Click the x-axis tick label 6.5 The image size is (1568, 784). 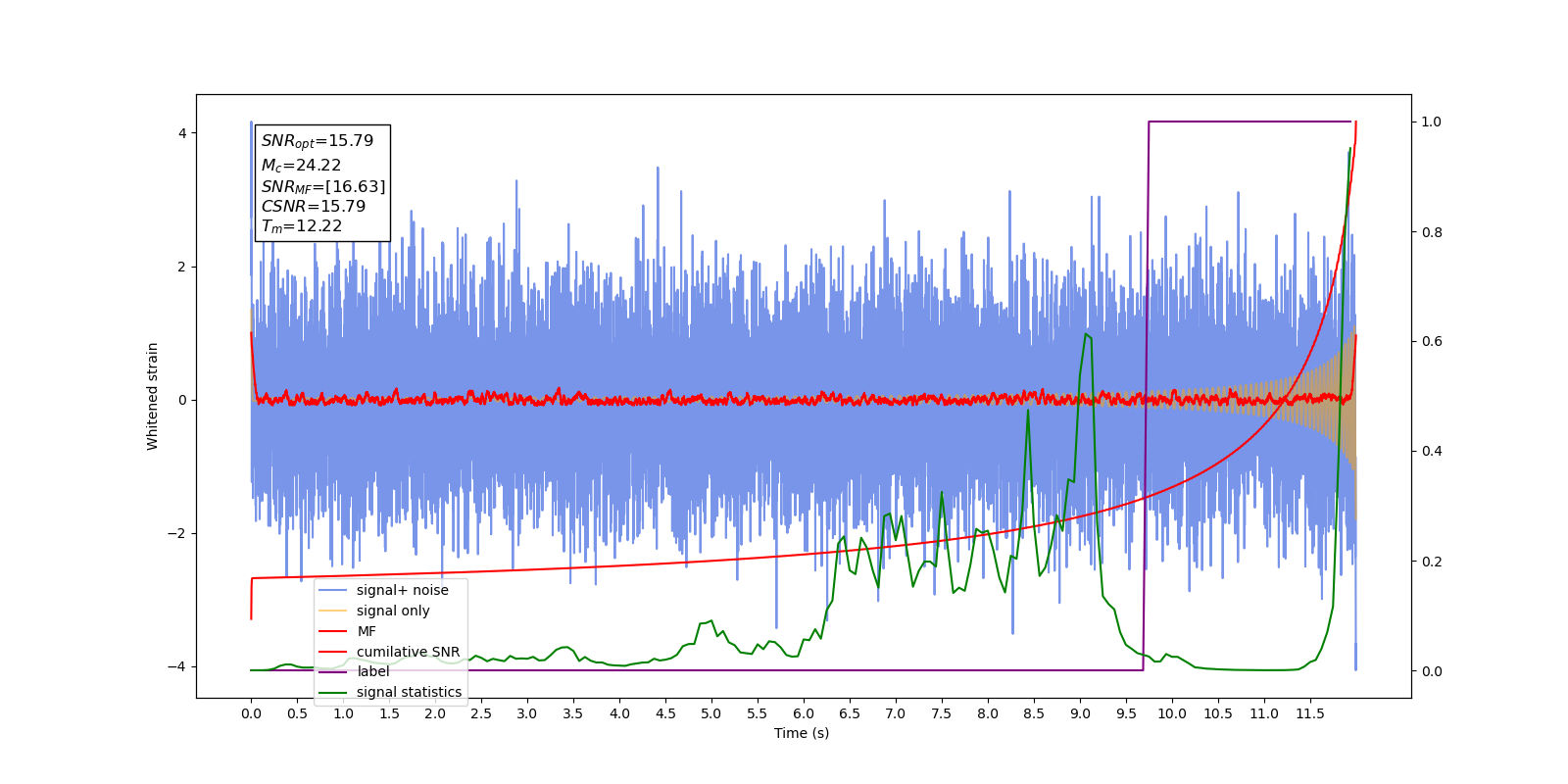coord(850,713)
